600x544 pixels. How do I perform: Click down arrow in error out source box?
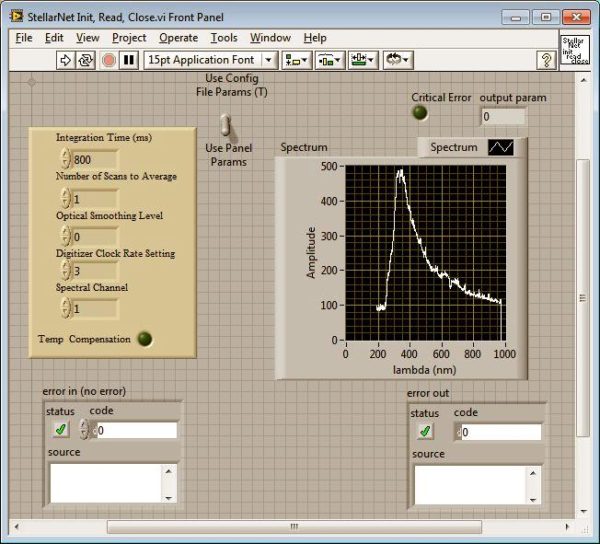coord(533,500)
